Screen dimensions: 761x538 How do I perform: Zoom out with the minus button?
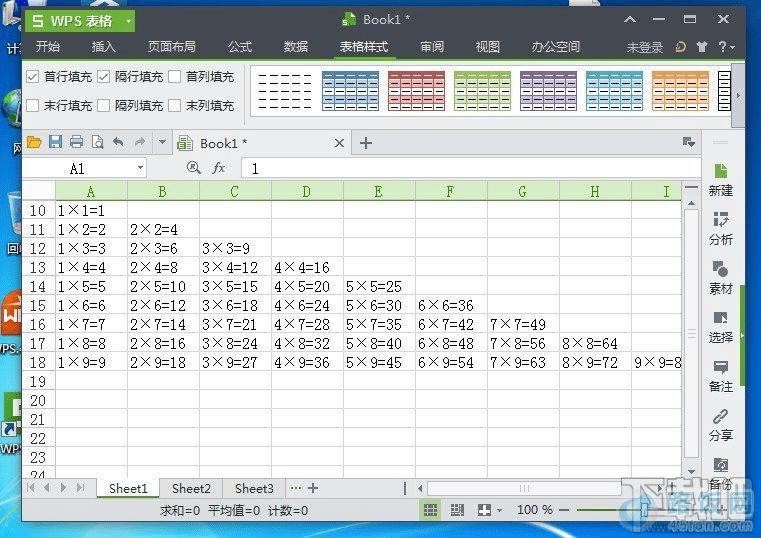564,510
